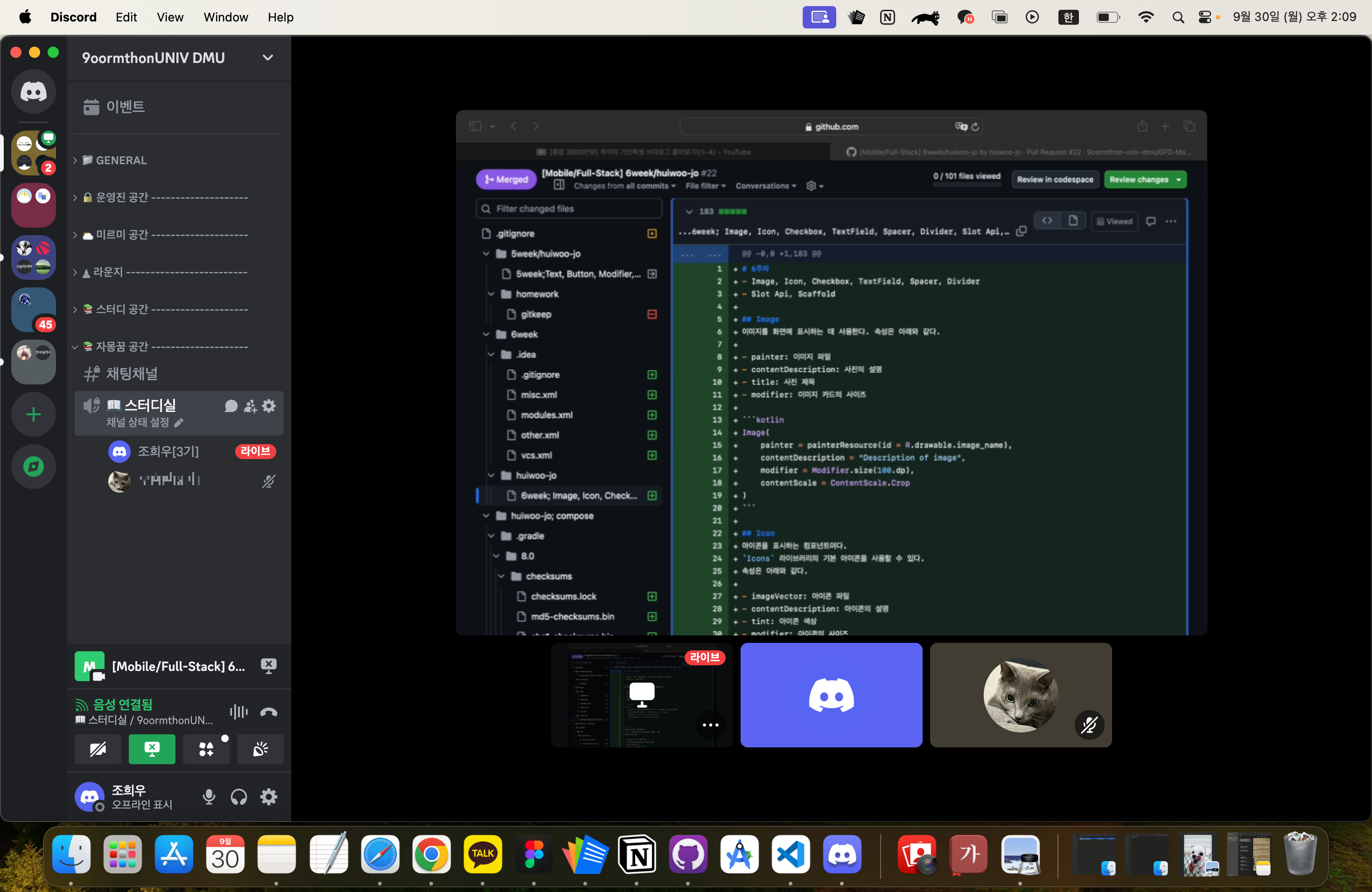Open the noise suppression waveform icon

[238, 712]
